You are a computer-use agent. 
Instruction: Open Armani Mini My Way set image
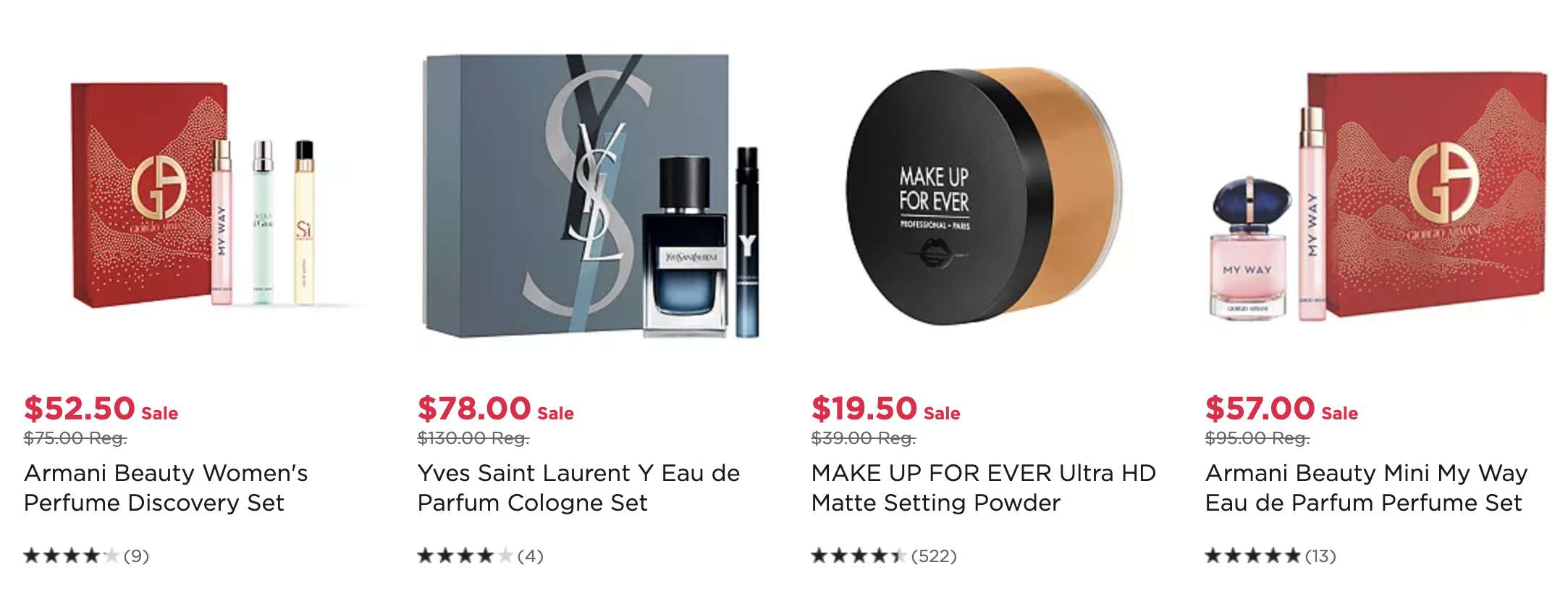click(1378, 195)
